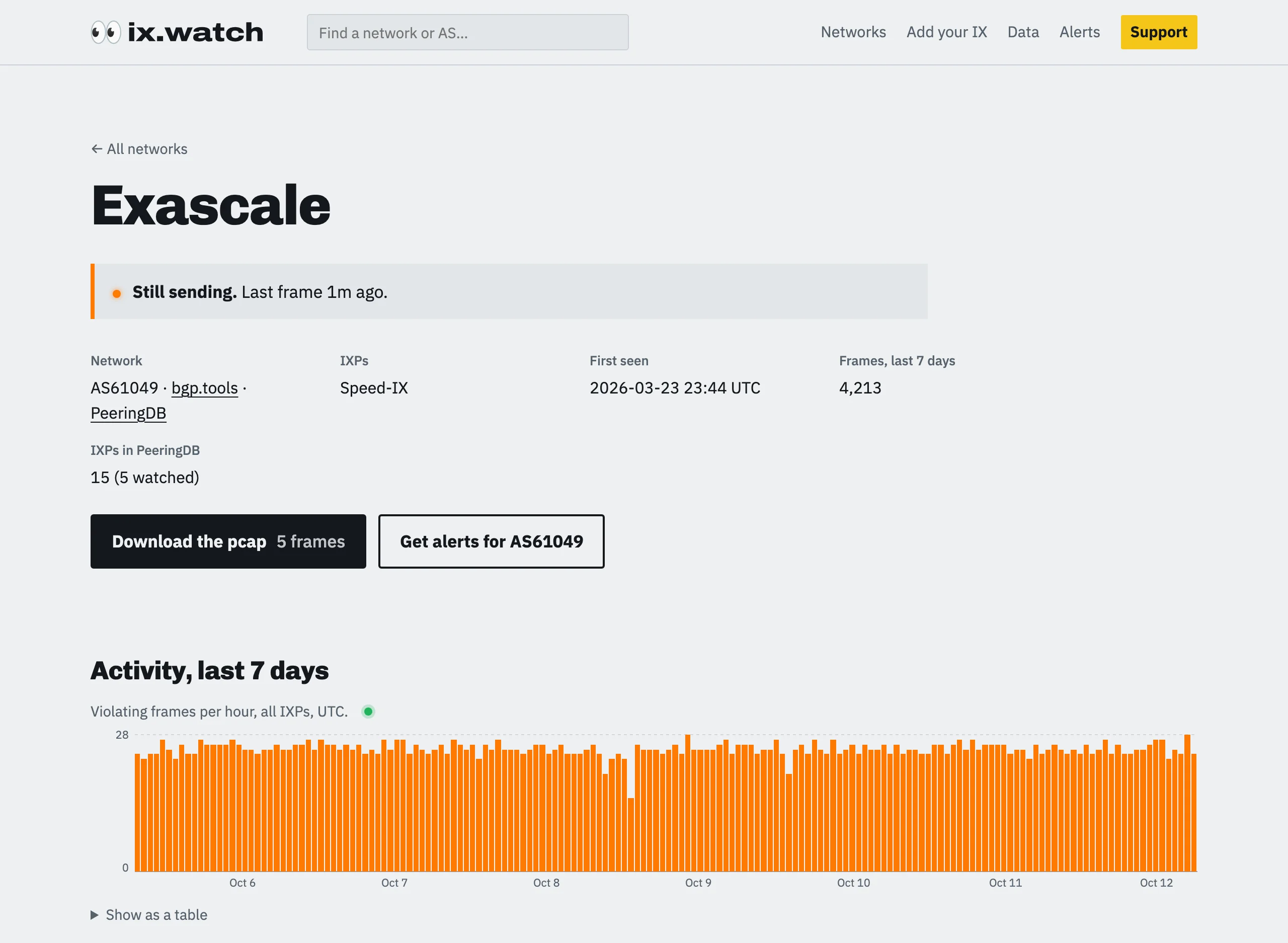
Task: Click the Violating frames per hour caption
Action: [x=219, y=711]
